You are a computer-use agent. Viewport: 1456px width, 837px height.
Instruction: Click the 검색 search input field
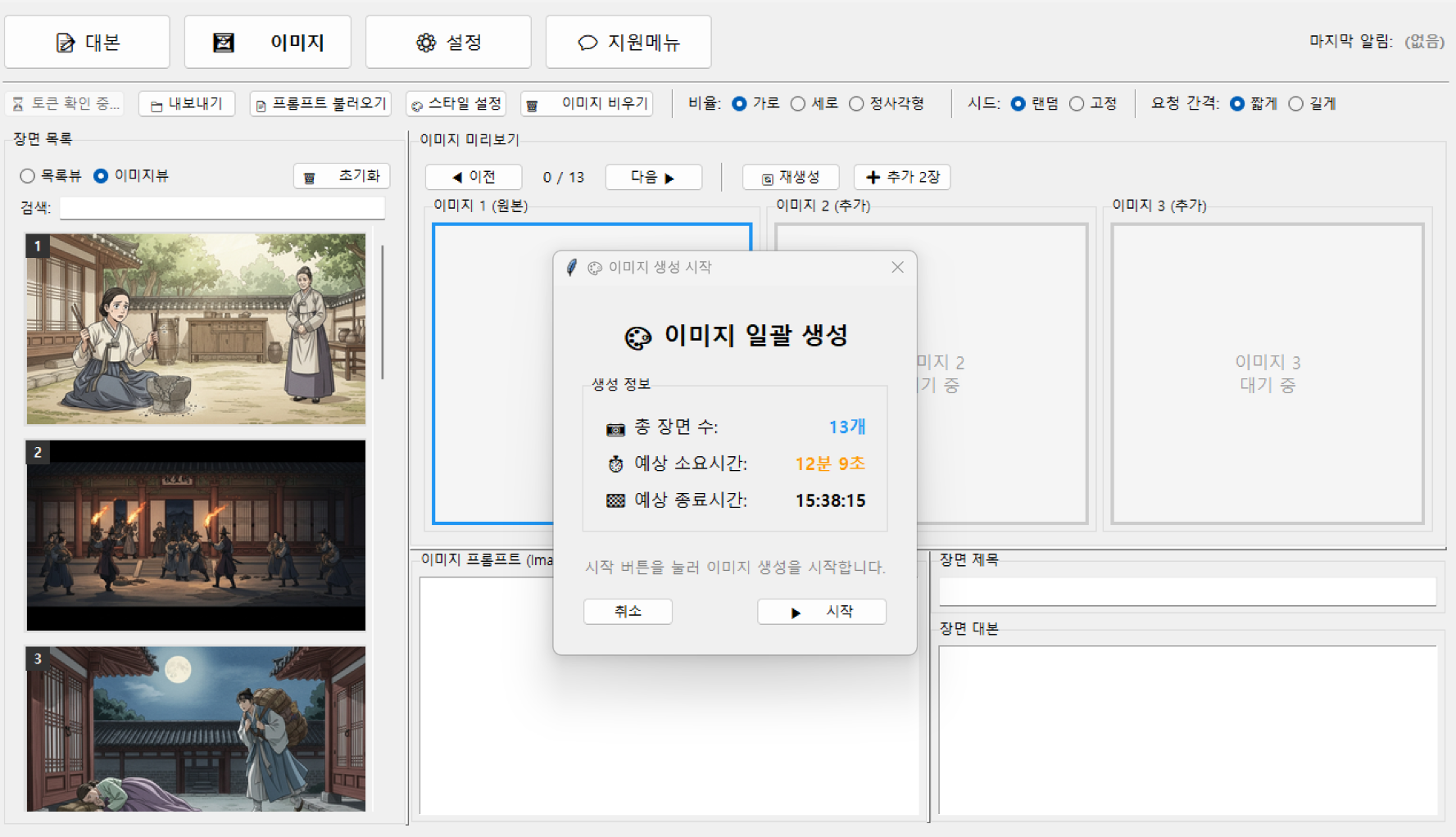tap(222, 208)
